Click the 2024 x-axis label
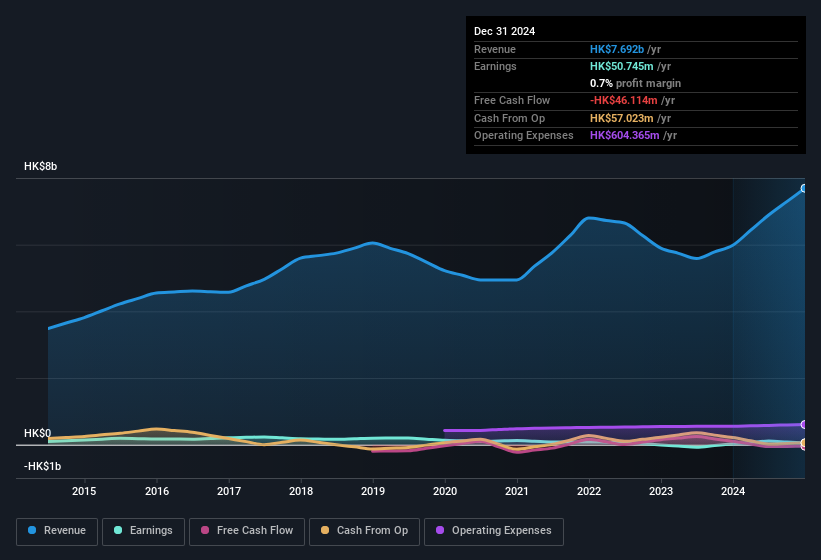Image resolution: width=821 pixels, height=560 pixels. tap(733, 491)
